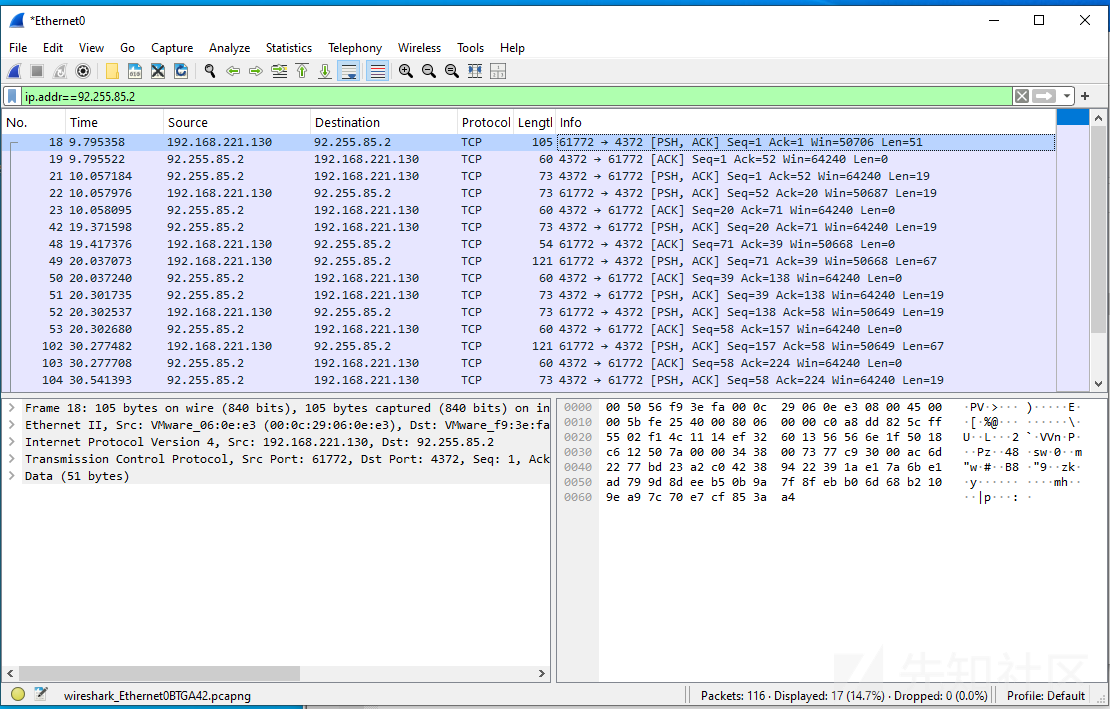This screenshot has width=1110, height=709.
Task: Select packet 42 at time 19.371598
Action: click(x=528, y=227)
